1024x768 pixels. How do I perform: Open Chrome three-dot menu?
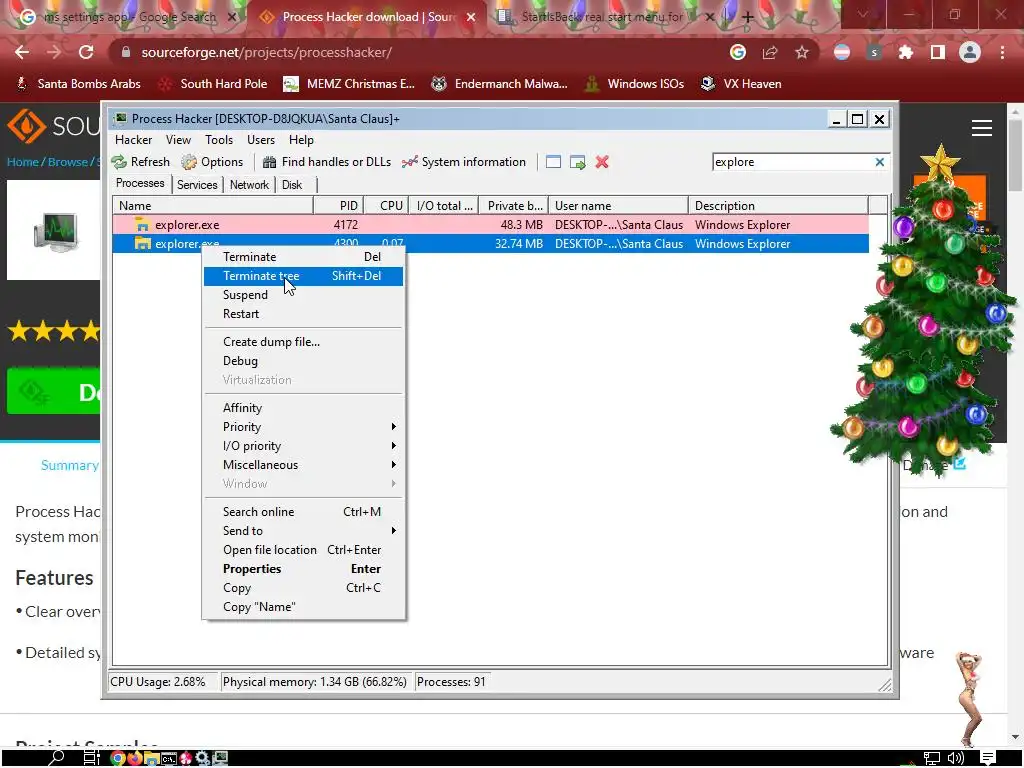tap(1002, 52)
